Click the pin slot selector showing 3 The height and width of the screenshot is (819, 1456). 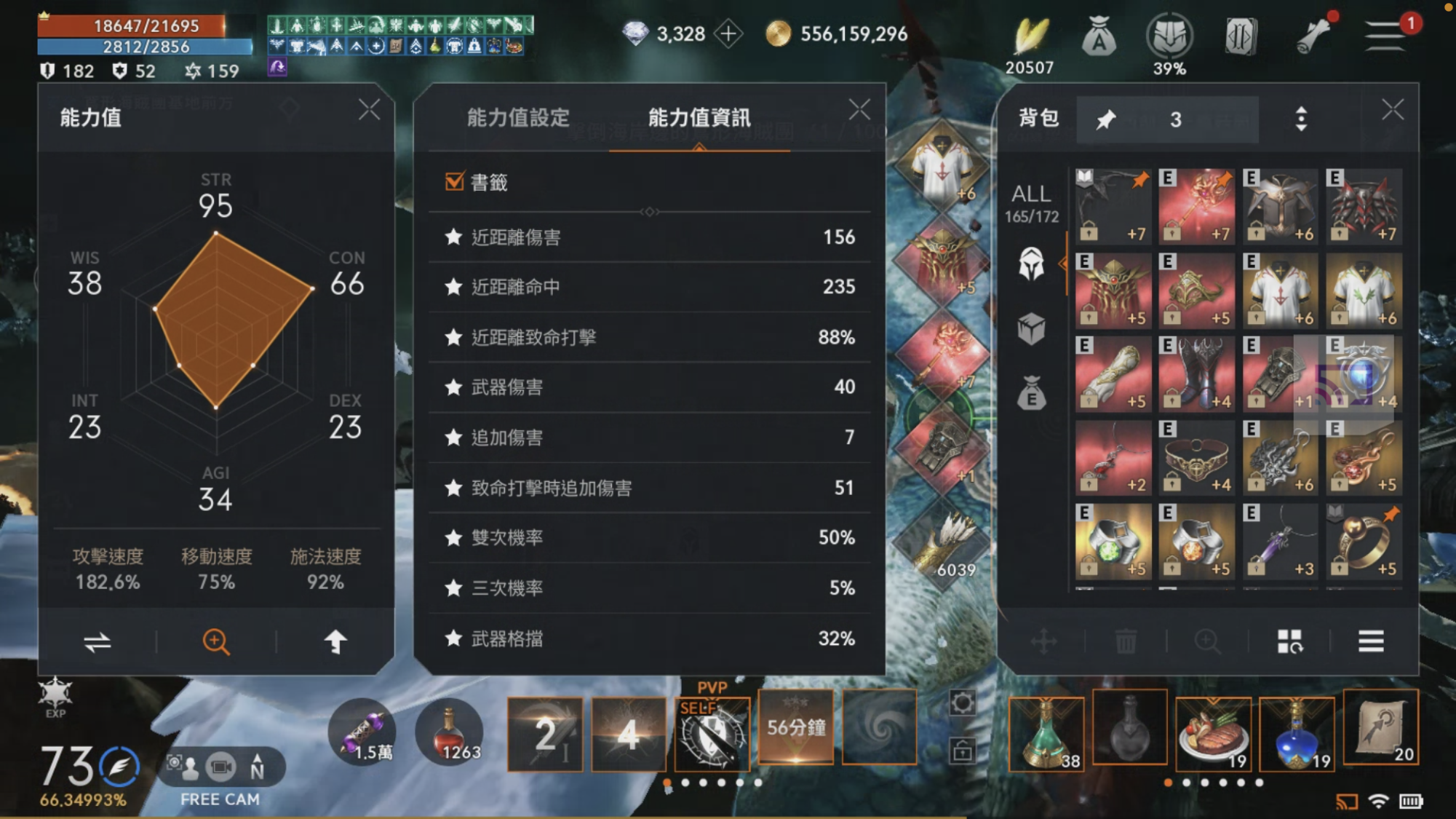tap(1167, 119)
